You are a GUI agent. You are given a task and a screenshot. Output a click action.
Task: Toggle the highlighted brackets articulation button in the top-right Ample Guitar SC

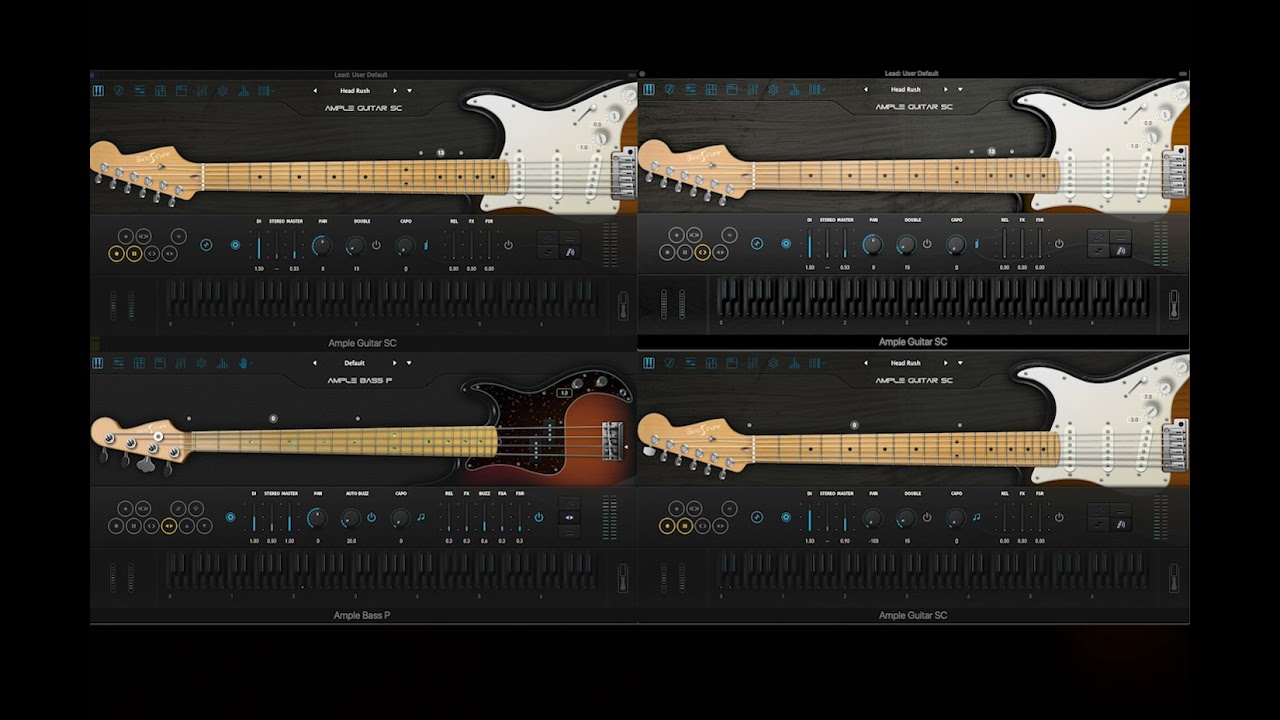click(x=702, y=253)
